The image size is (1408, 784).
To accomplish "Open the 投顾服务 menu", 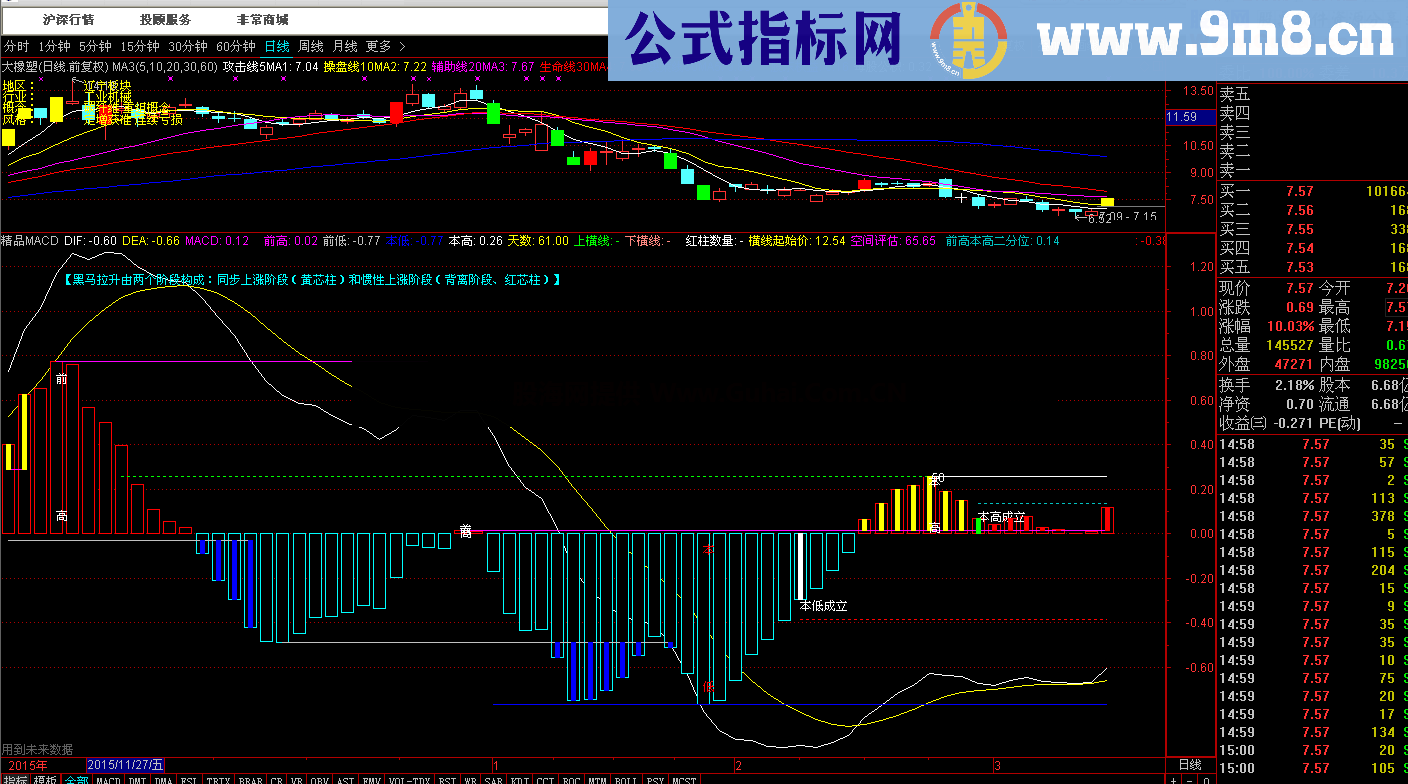I will tap(166, 19).
